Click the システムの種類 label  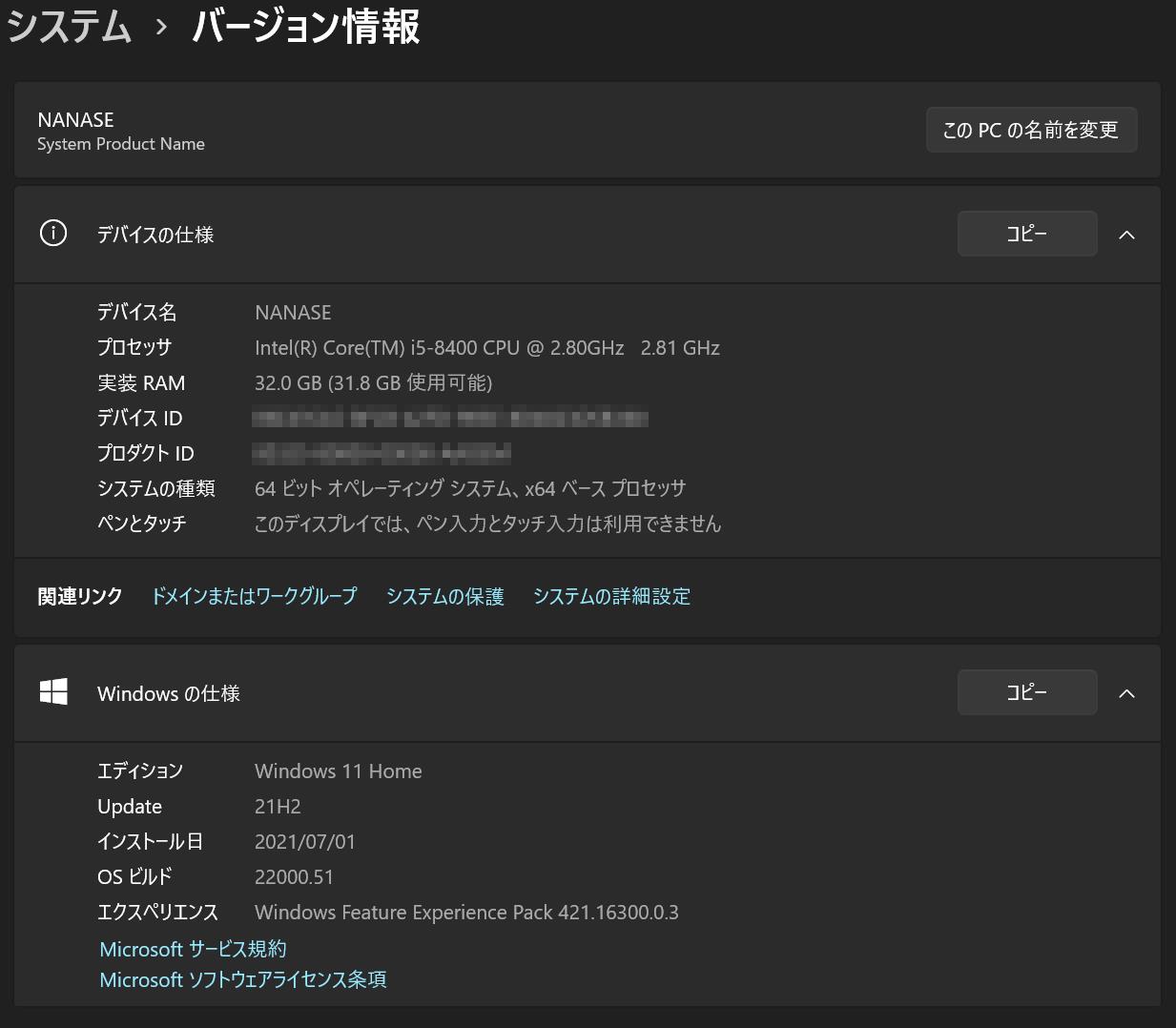pyautogui.click(x=156, y=488)
